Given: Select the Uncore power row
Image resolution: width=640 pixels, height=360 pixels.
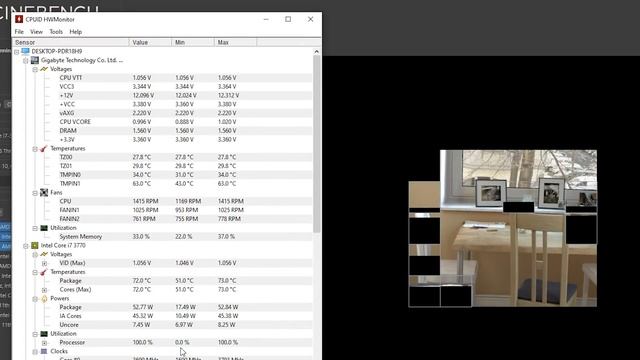Looking at the screenshot, I should (162, 325).
